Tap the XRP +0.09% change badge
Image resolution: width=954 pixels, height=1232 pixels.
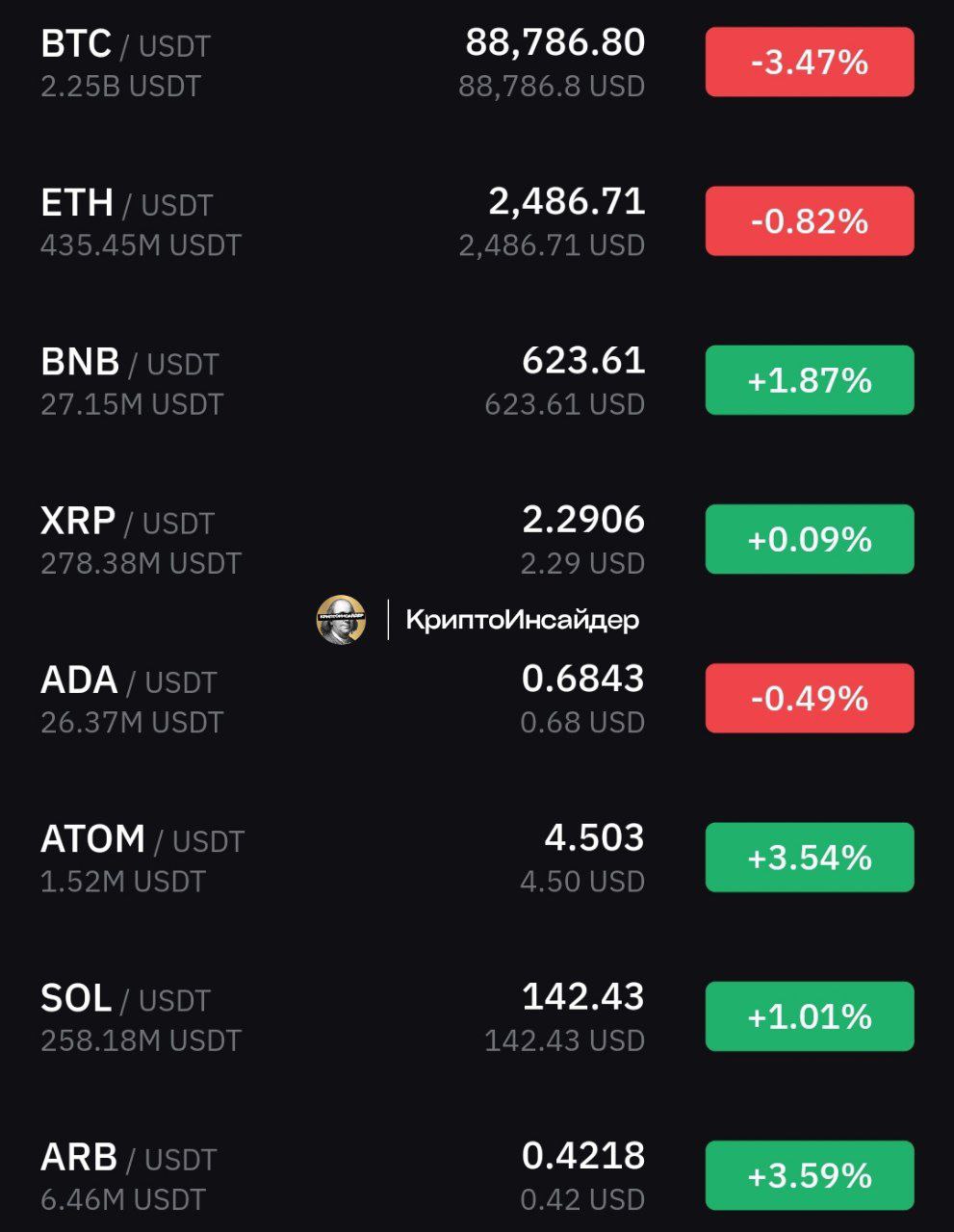pyautogui.click(x=810, y=539)
